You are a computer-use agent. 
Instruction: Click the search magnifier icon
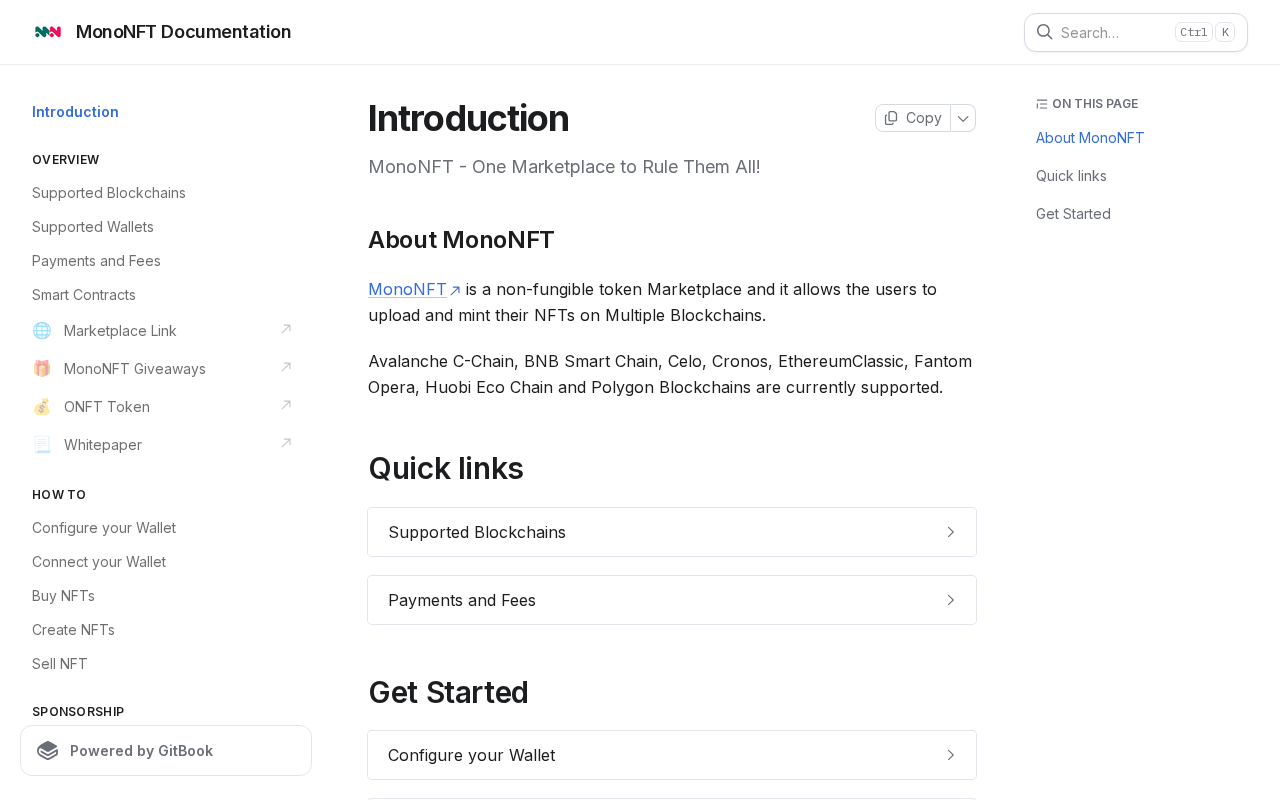(1044, 32)
